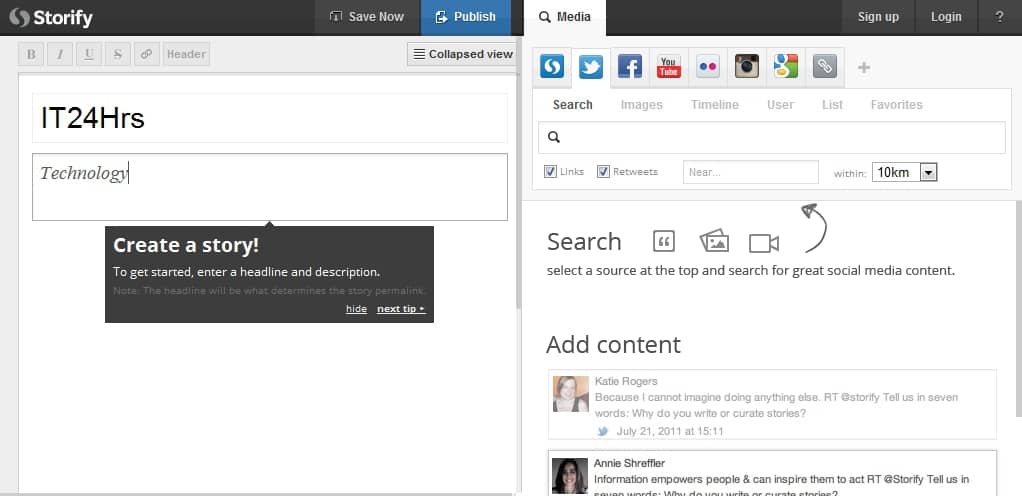Open the YouTube media source
The image size is (1022, 496).
[668, 68]
